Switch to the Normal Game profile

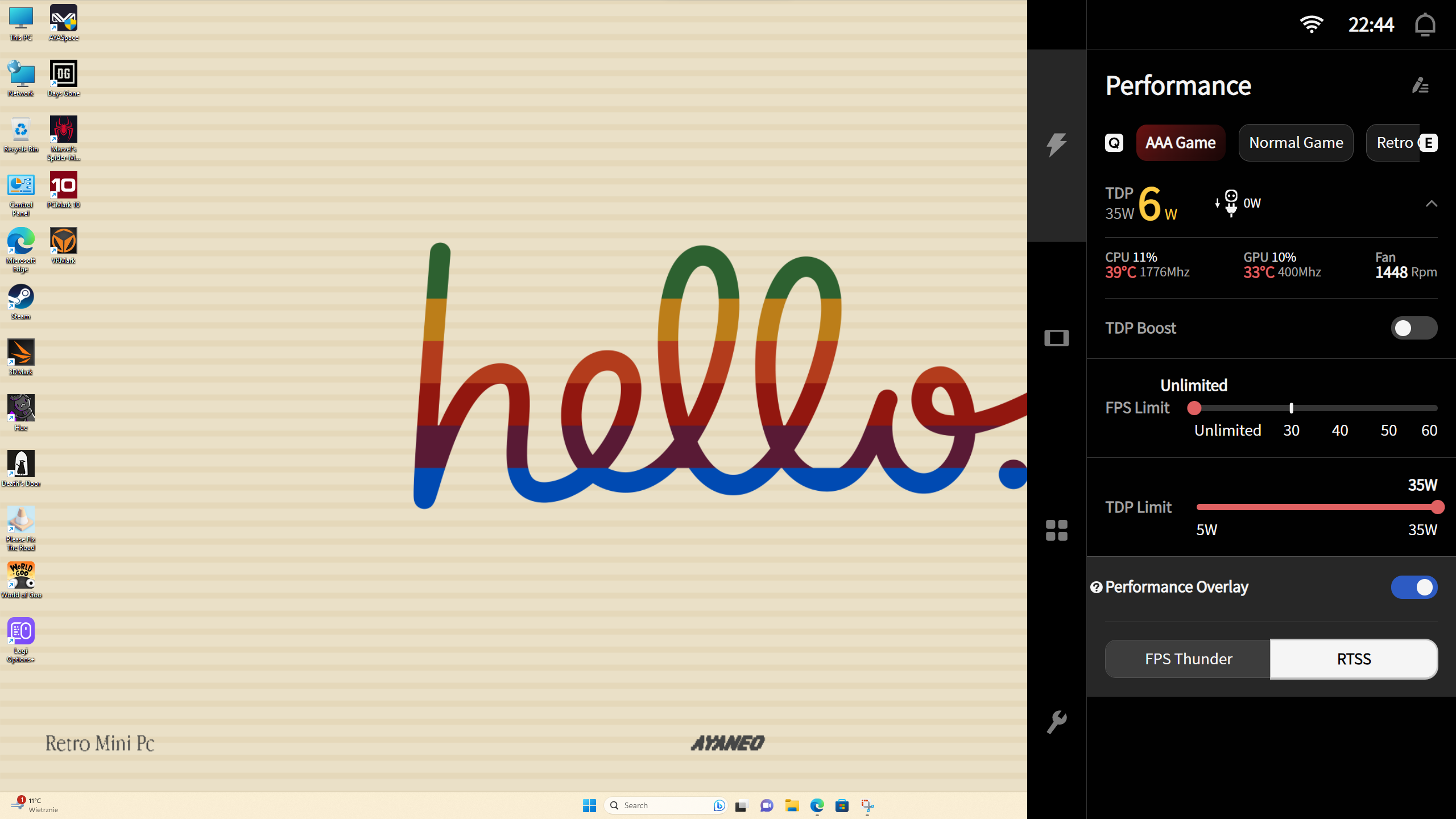coord(1296,143)
